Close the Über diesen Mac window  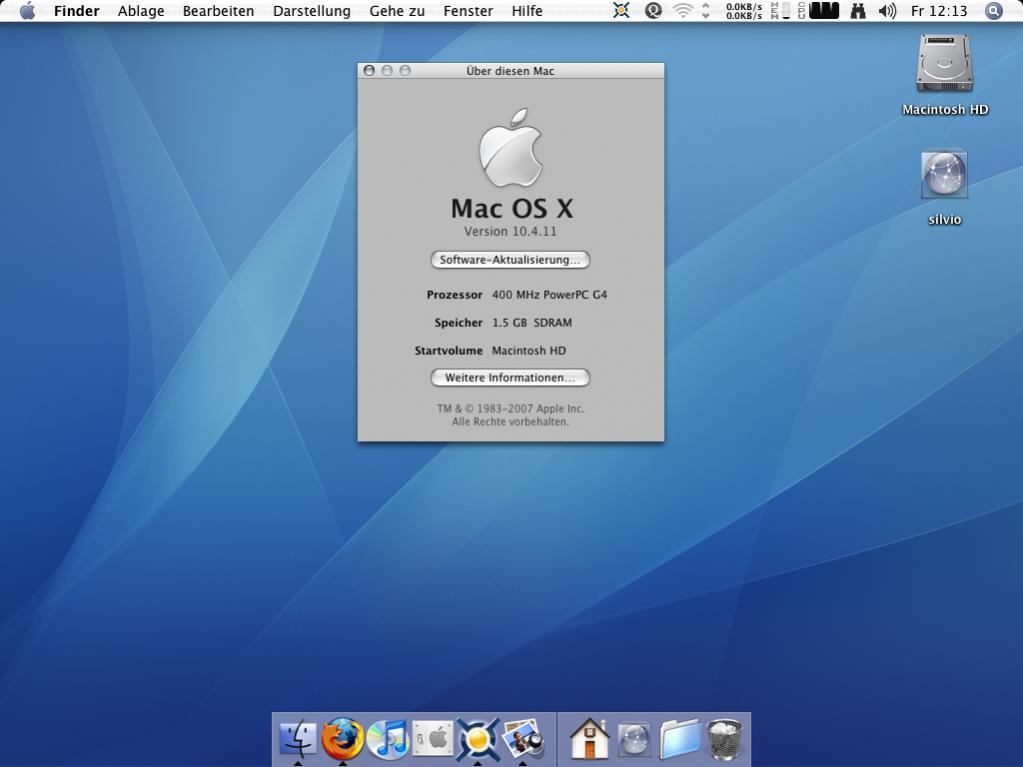[x=369, y=70]
